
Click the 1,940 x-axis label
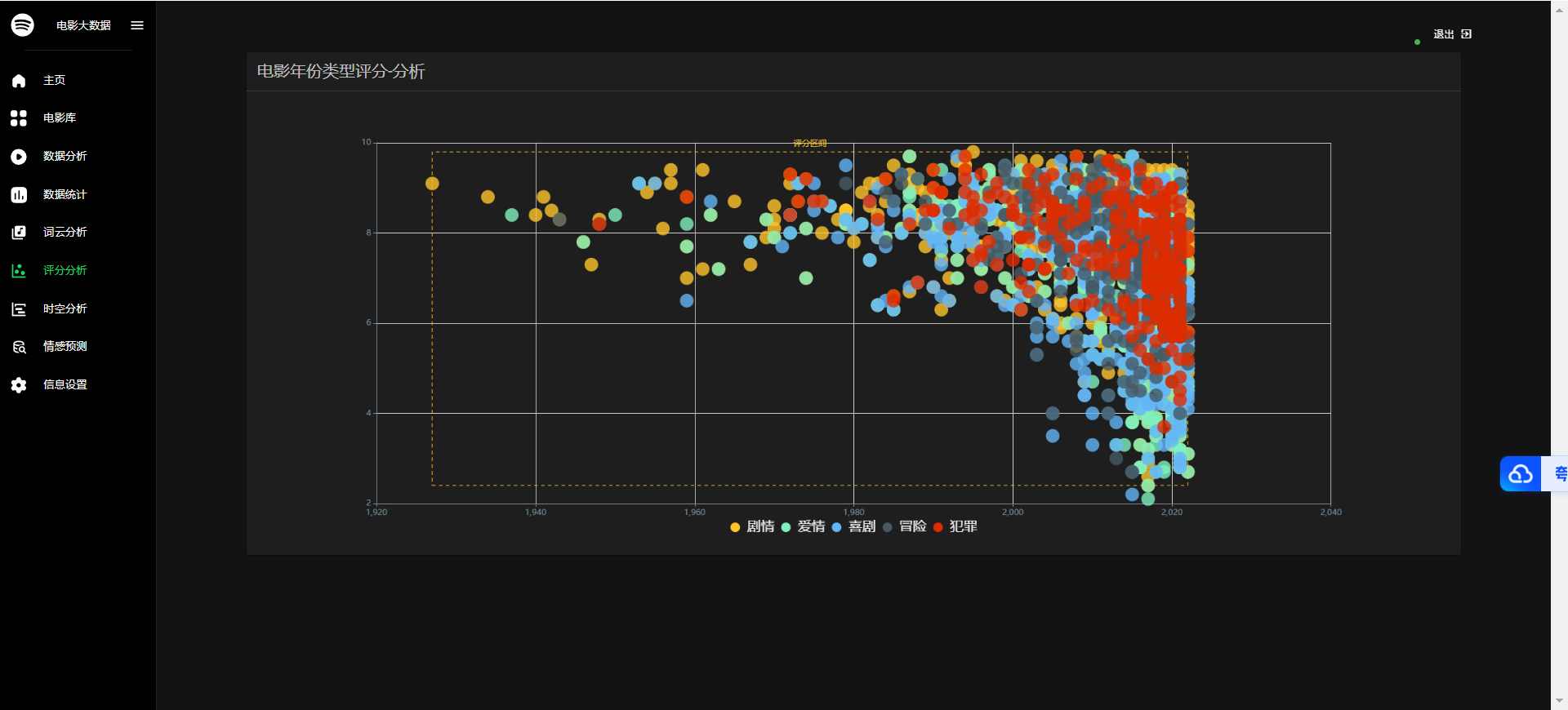536,513
